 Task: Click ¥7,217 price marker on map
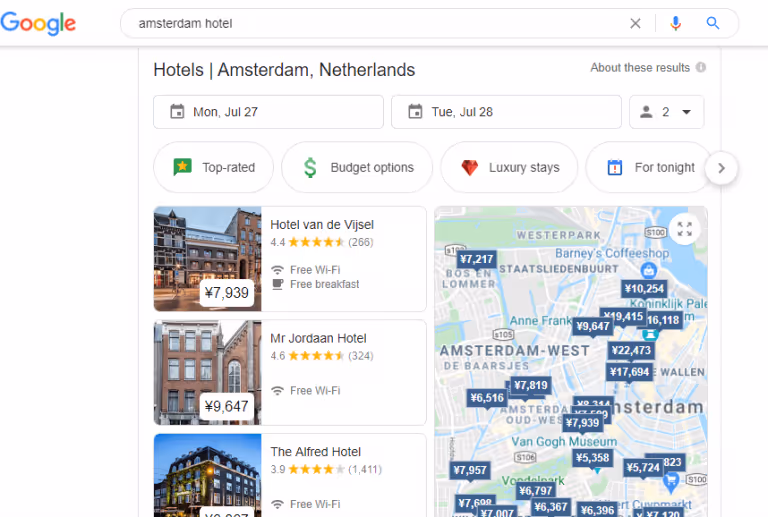(x=477, y=260)
